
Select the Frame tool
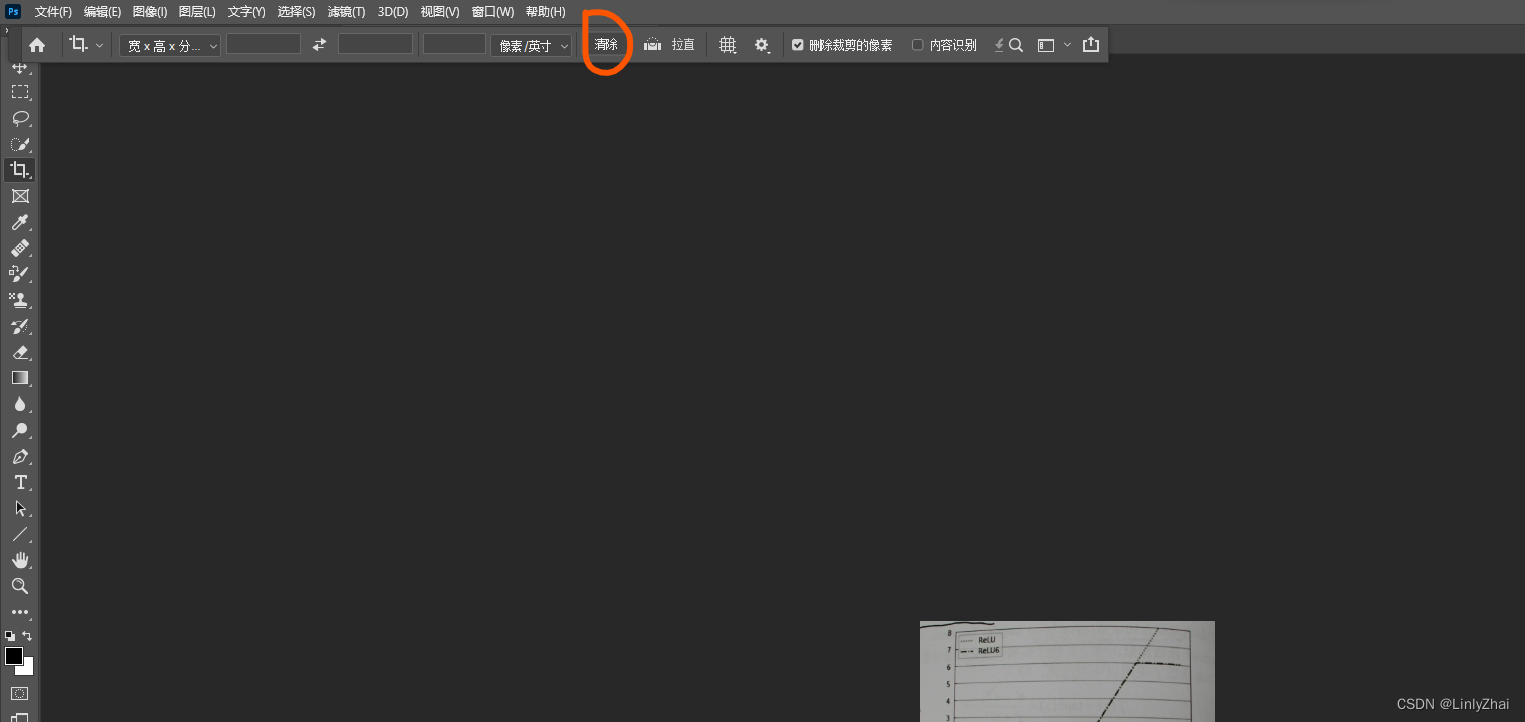[20, 196]
